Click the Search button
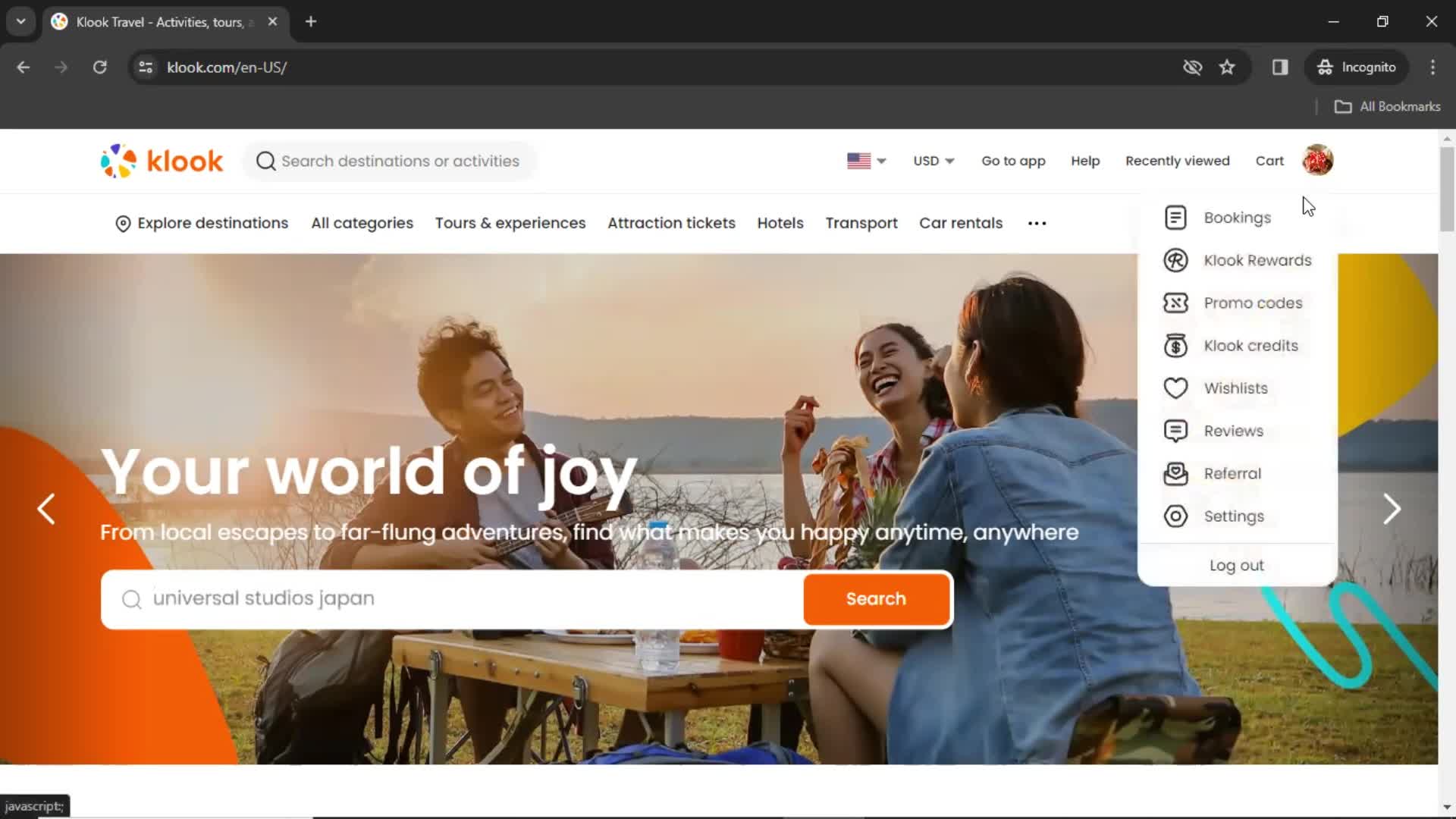This screenshot has width=1456, height=819. pyautogui.click(x=876, y=598)
